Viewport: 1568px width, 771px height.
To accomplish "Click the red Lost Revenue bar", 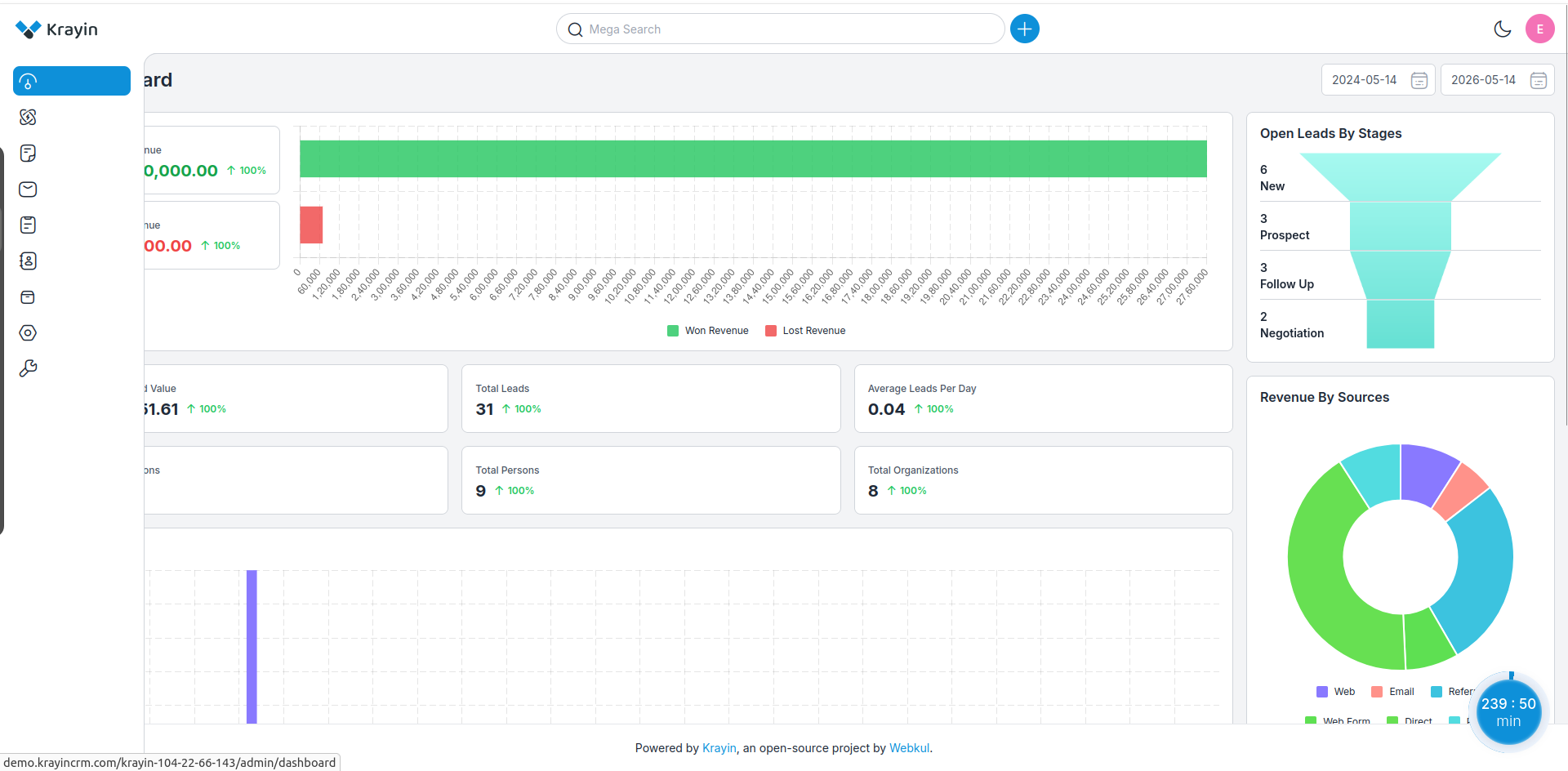I will coord(311,225).
